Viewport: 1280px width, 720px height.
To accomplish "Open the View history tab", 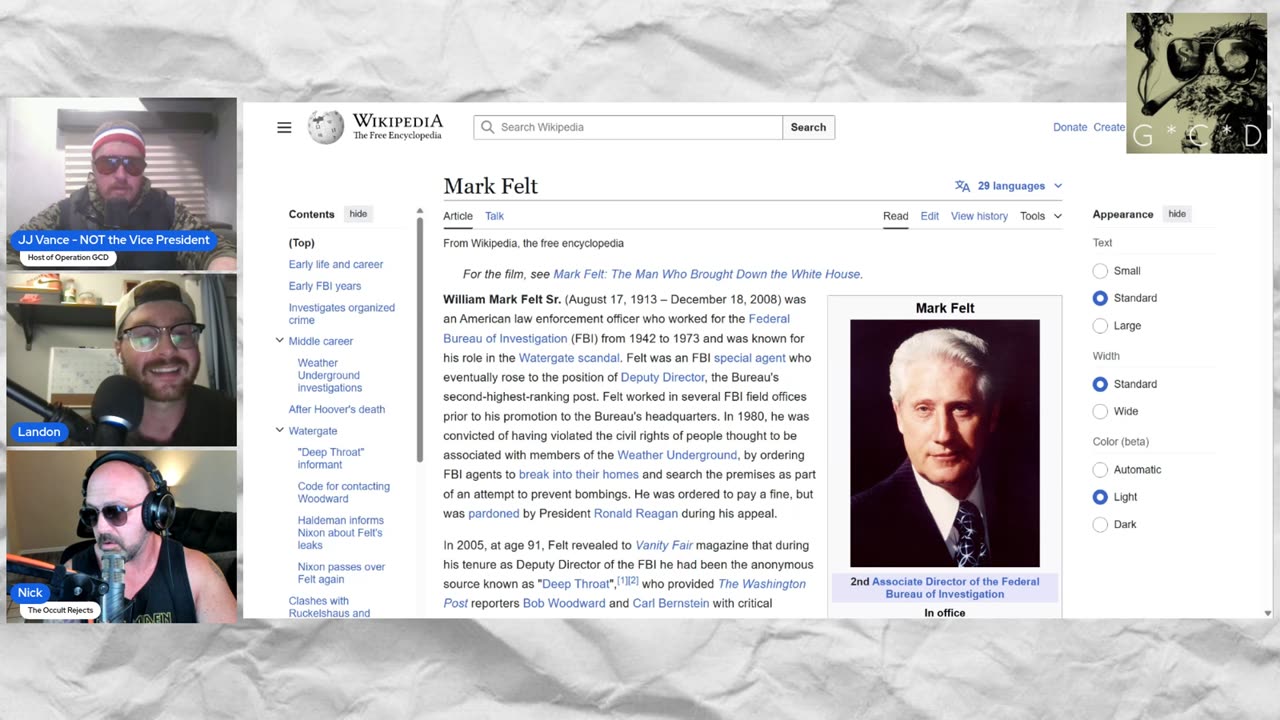I will tap(979, 216).
